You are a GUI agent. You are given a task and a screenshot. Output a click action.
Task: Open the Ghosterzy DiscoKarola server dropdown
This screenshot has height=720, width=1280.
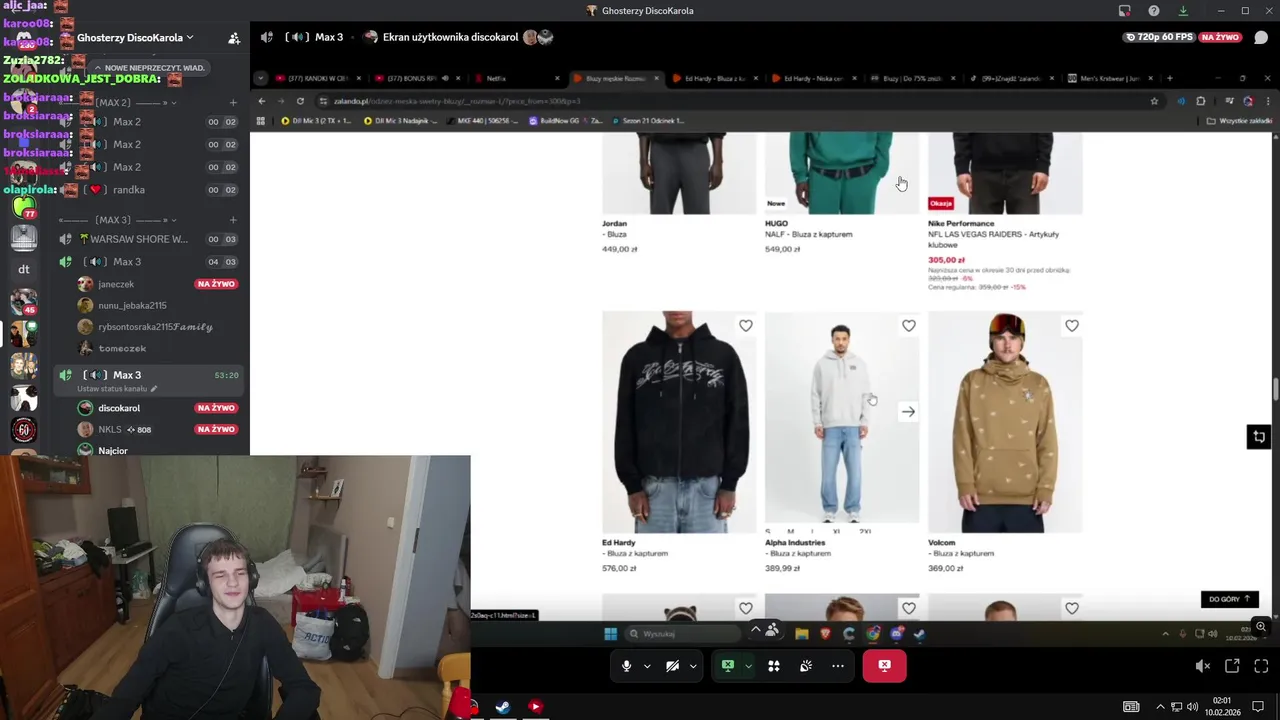(134, 37)
